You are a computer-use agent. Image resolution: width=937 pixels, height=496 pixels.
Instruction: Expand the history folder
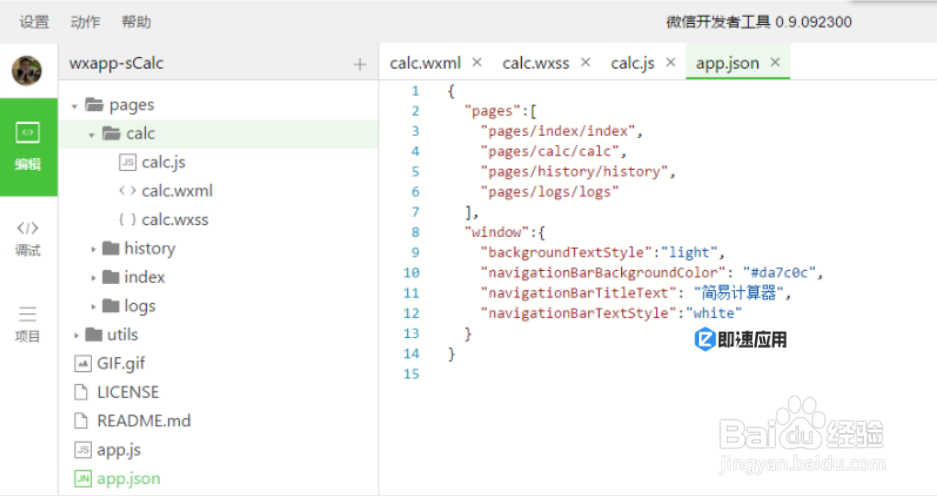coord(94,249)
